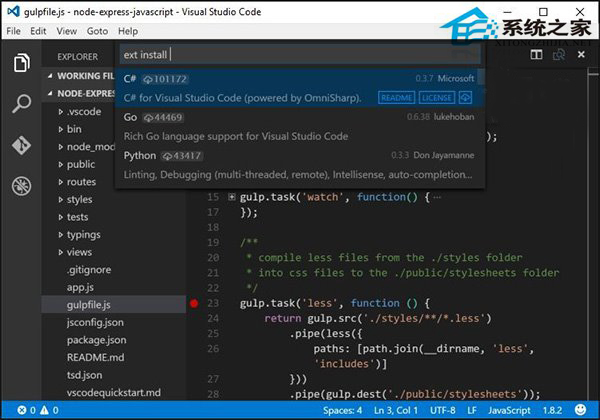Open the Help menu
The height and width of the screenshot is (420, 600).
pyautogui.click(x=128, y=31)
